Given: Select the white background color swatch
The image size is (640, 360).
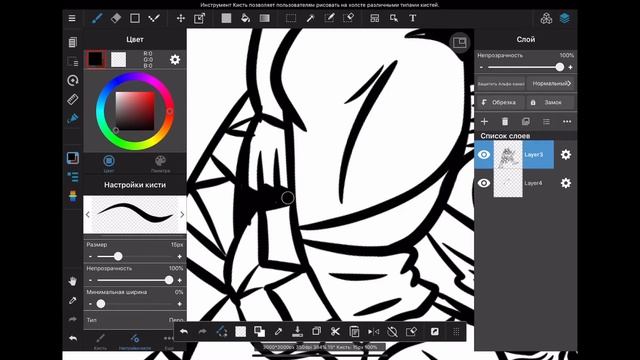Looking at the screenshot, I should [x=119, y=60].
